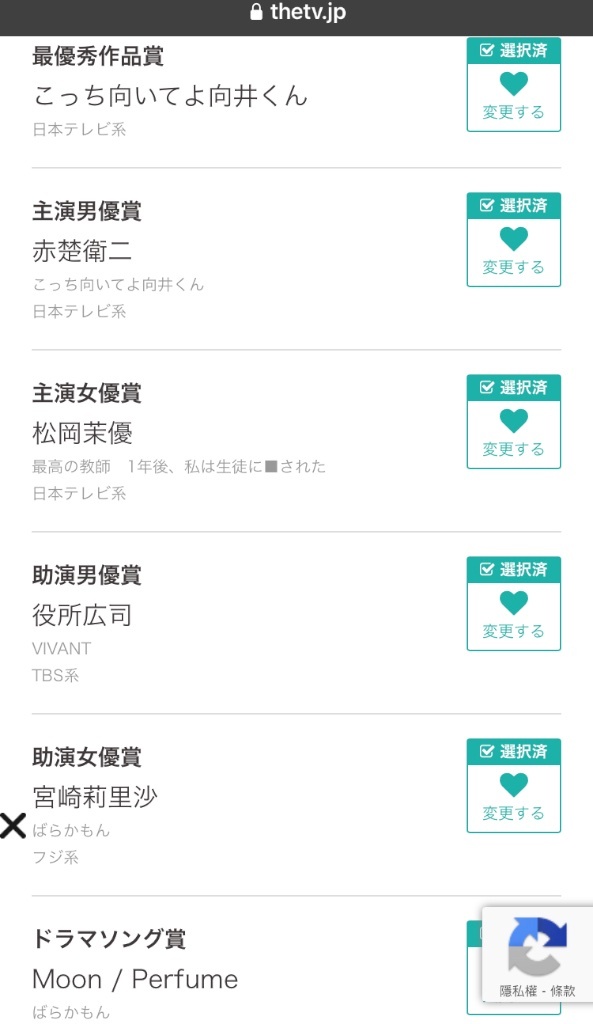The width and height of the screenshot is (593, 1024).
Task: Open the 條款 terms link
Action: (562, 991)
